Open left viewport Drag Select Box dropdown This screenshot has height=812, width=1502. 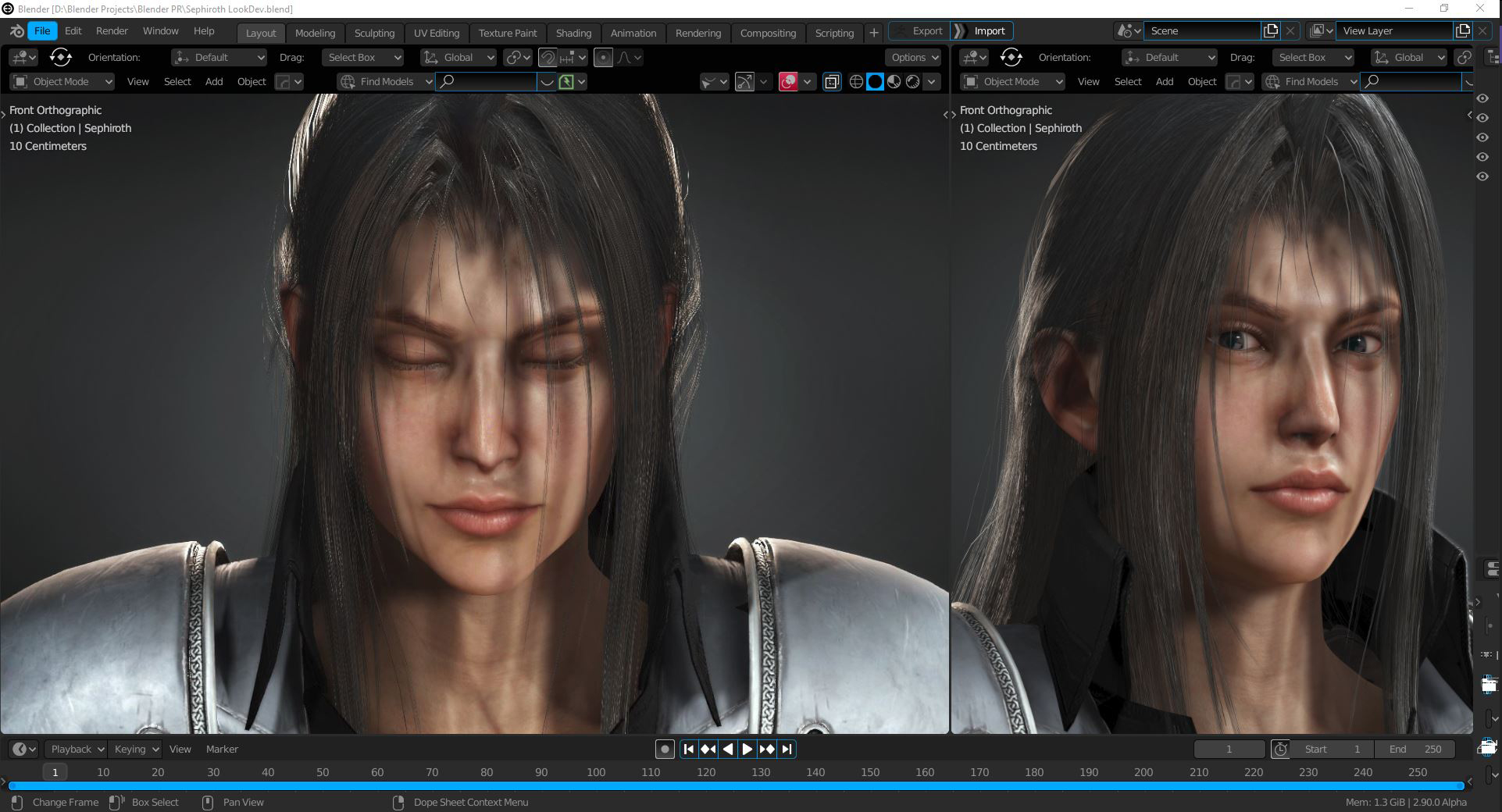(x=362, y=58)
